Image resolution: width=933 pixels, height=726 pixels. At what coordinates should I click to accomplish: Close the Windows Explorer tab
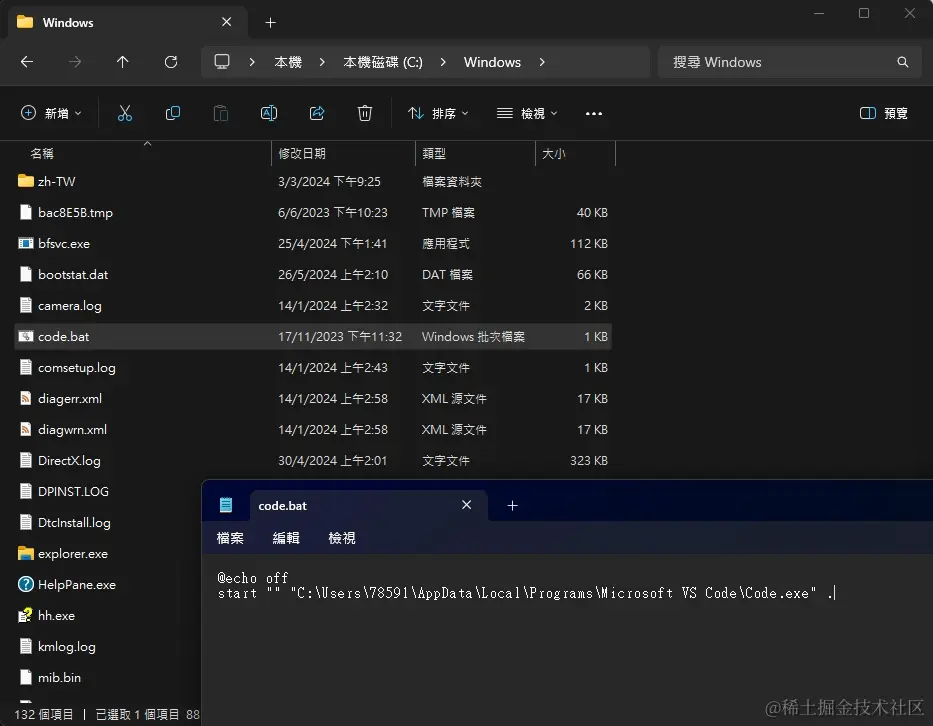pyautogui.click(x=227, y=22)
